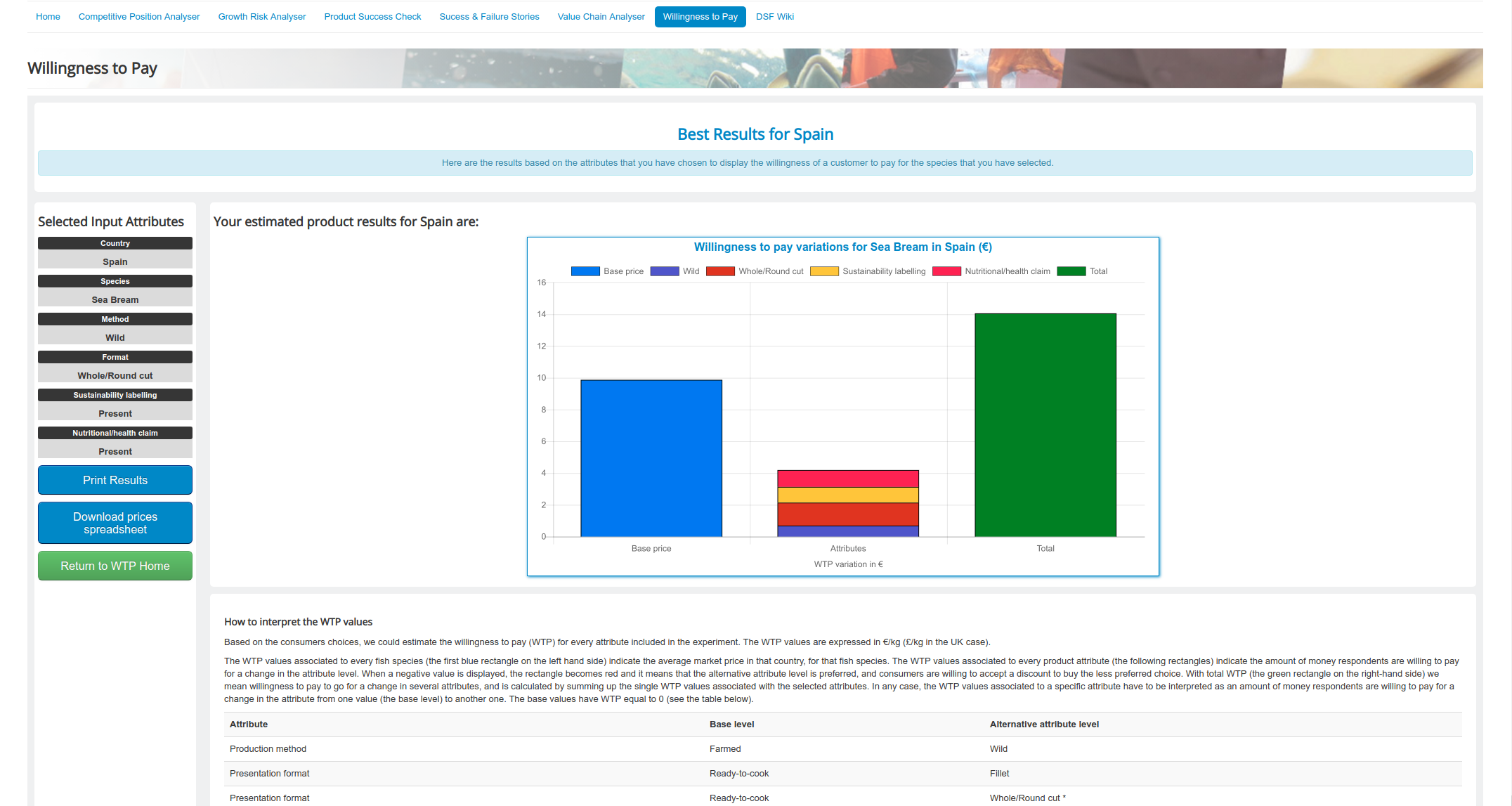
Task: Switch to Value Chain Analyser
Action: 601,17
